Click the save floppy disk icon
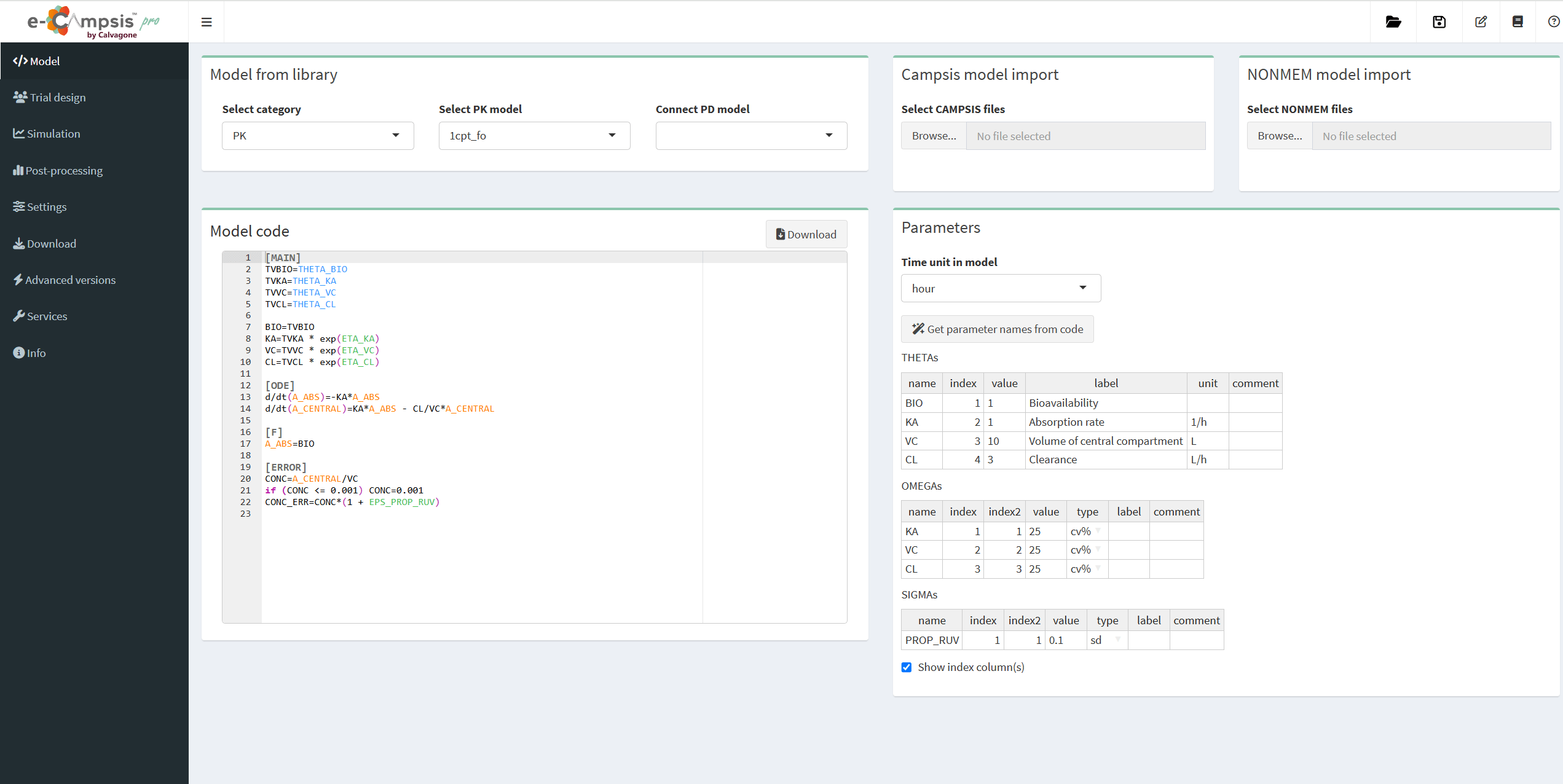 point(1439,22)
